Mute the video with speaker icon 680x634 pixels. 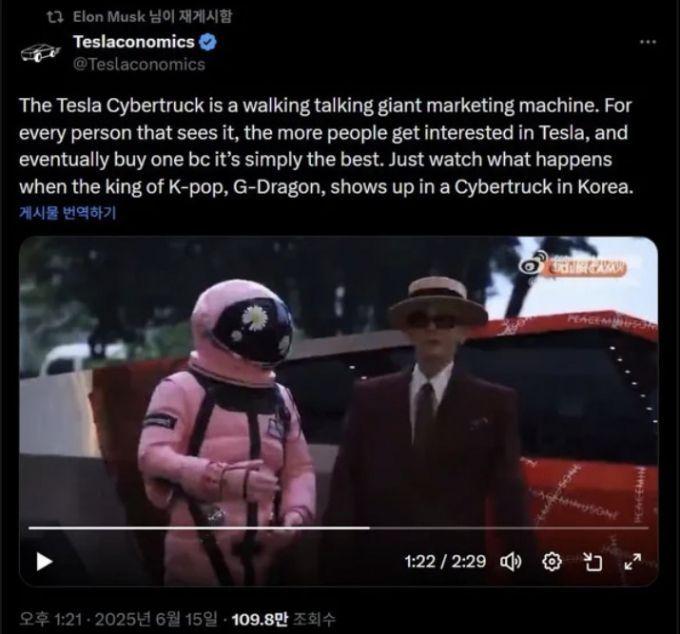(511, 562)
